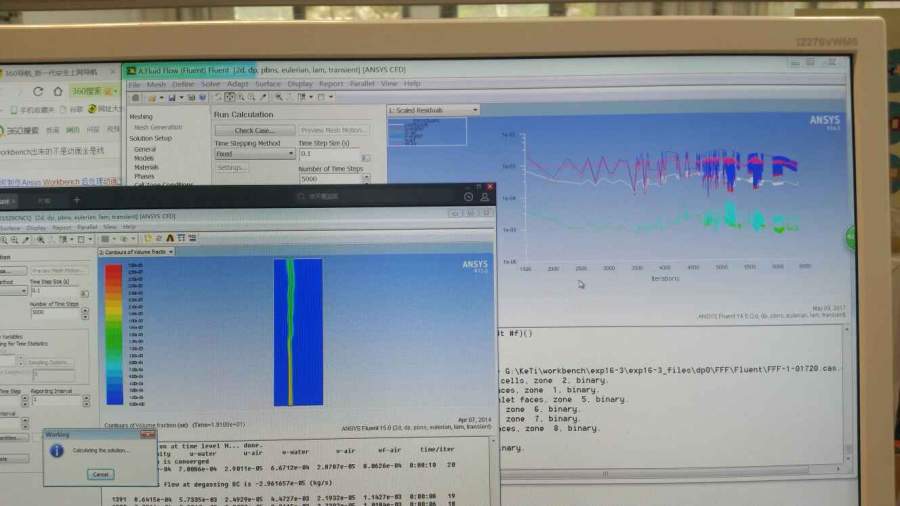
Task: Click the Preview Mesh Motion button in rear window
Action: coord(332,131)
